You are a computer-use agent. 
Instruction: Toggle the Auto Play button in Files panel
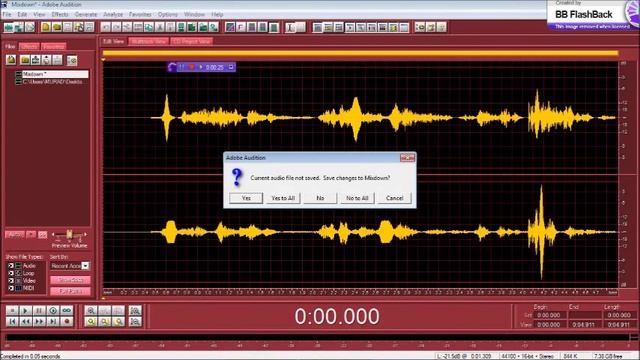[x=15, y=234]
